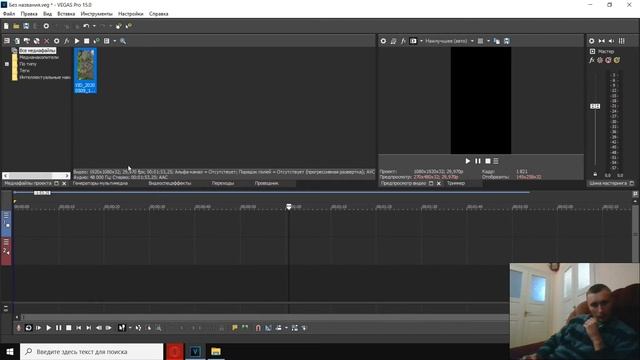The image size is (640, 360).
Task: Open master FX button under Мастер
Action: (x=591, y=60)
